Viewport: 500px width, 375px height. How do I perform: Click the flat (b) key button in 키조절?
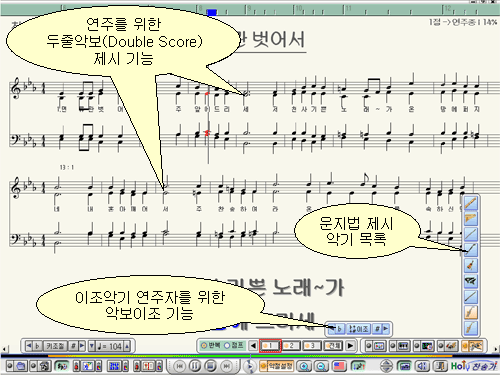(37, 346)
